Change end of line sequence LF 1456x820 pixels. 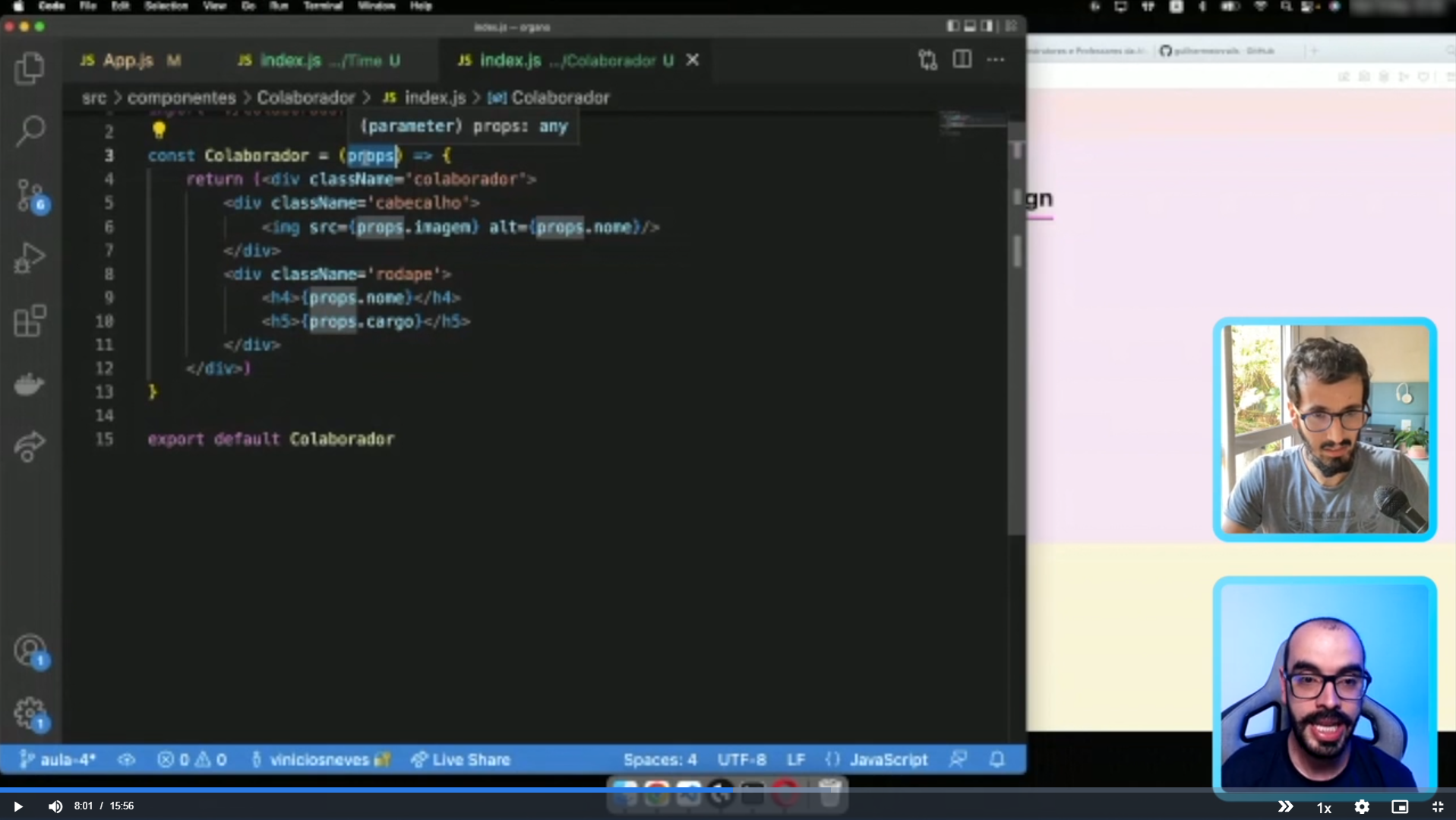(x=795, y=759)
